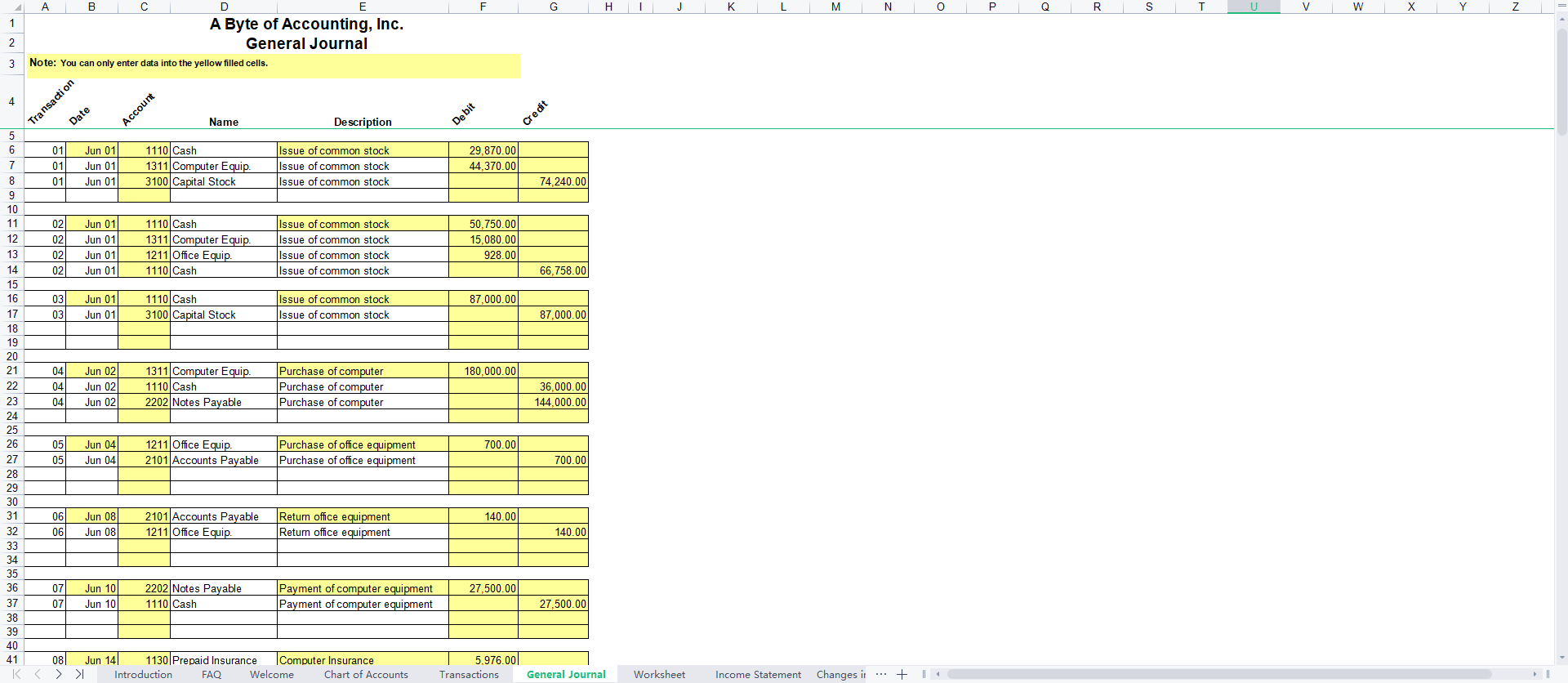Select row 21 header
Image resolution: width=1568 pixels, height=683 pixels.
tap(11, 371)
